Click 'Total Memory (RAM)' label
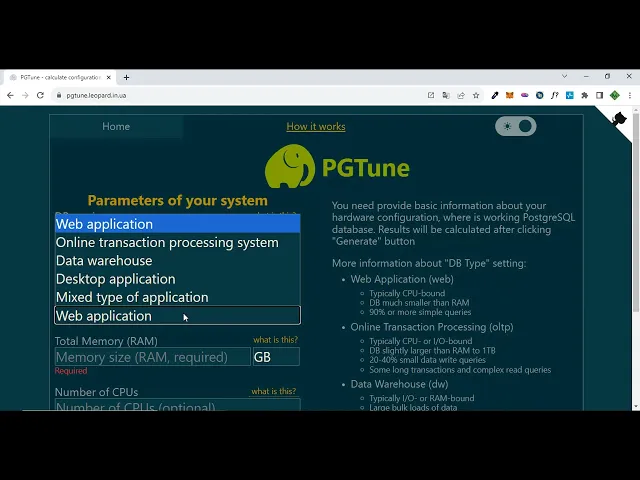640x480 pixels. [106, 341]
